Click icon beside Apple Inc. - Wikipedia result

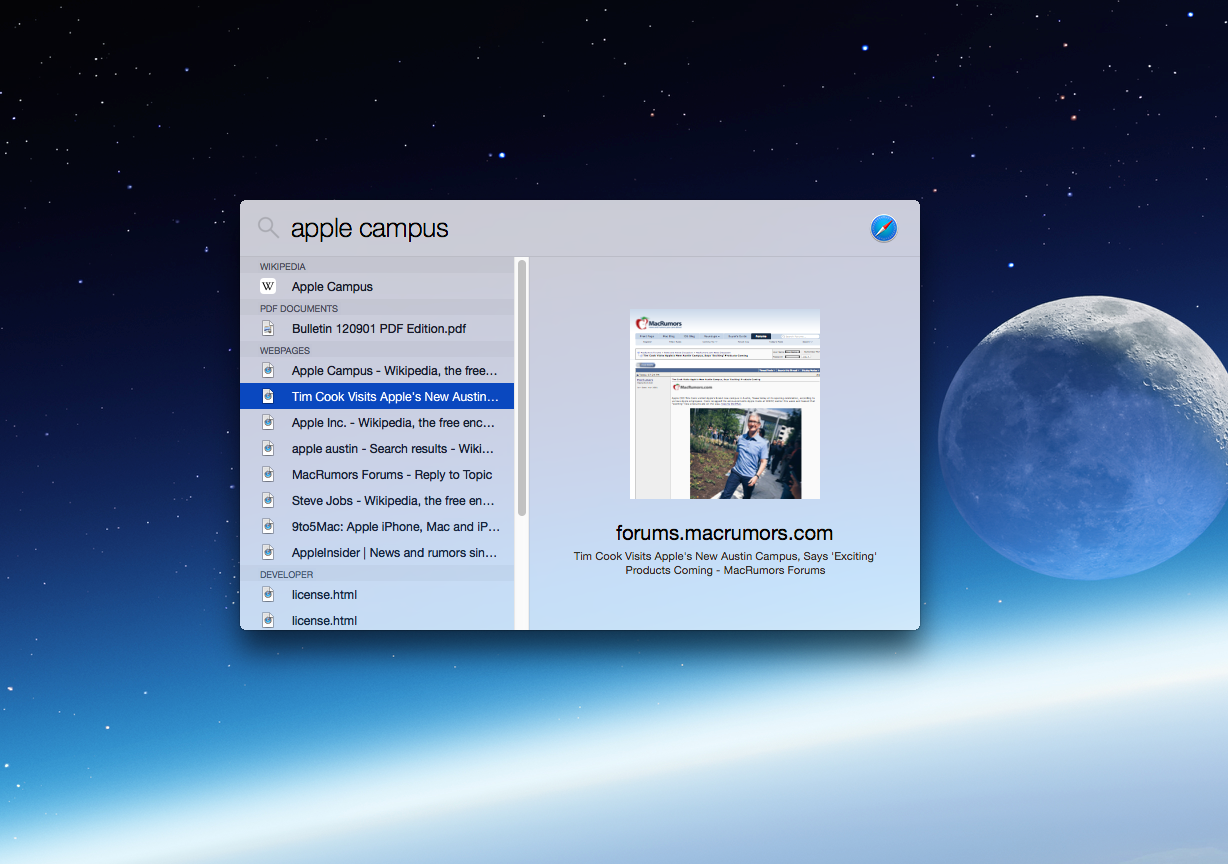(x=268, y=422)
